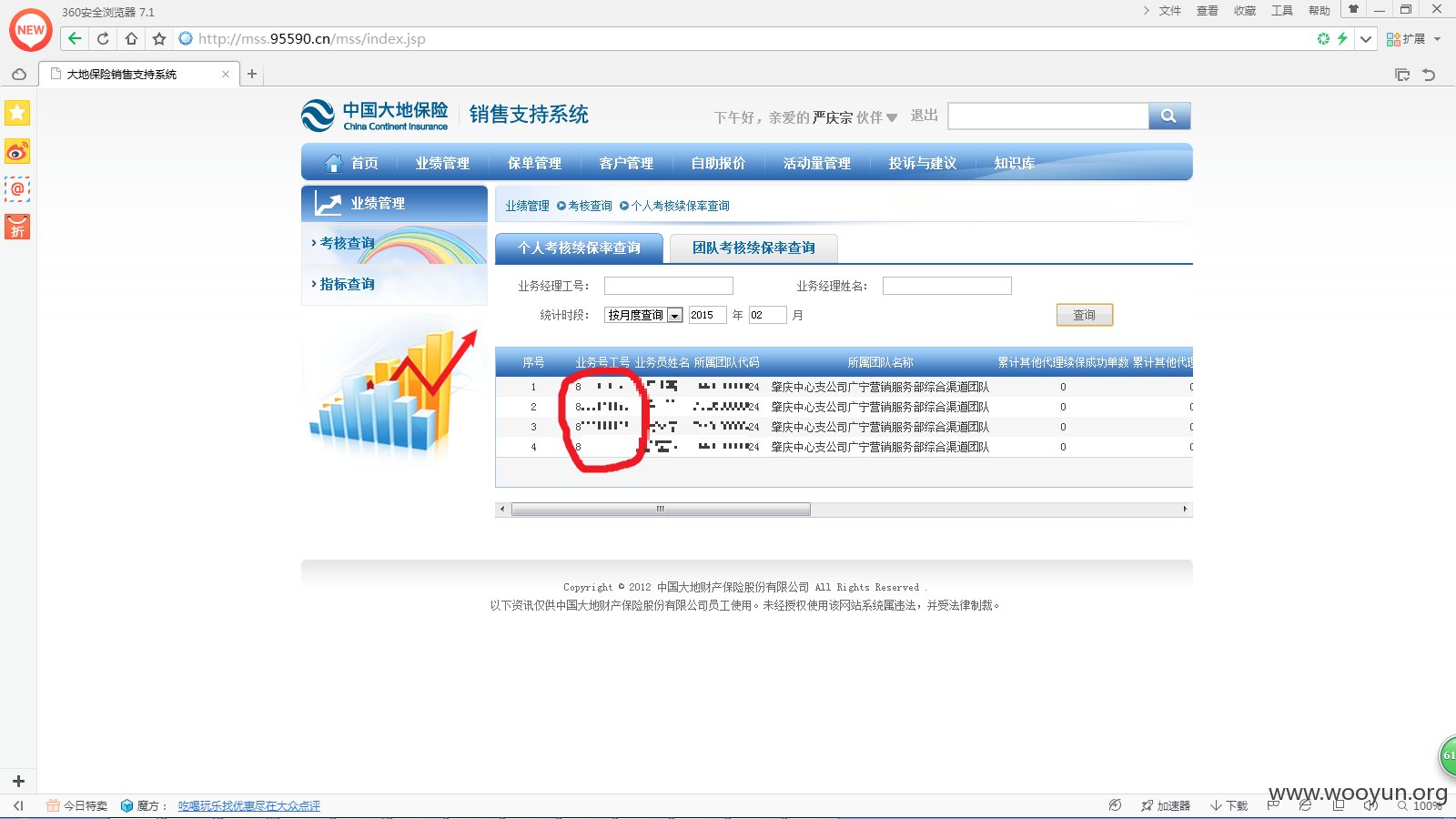Image resolution: width=1456 pixels, height=819 pixels.
Task: Click the 业务经理工号 input field
Action: 669,286
